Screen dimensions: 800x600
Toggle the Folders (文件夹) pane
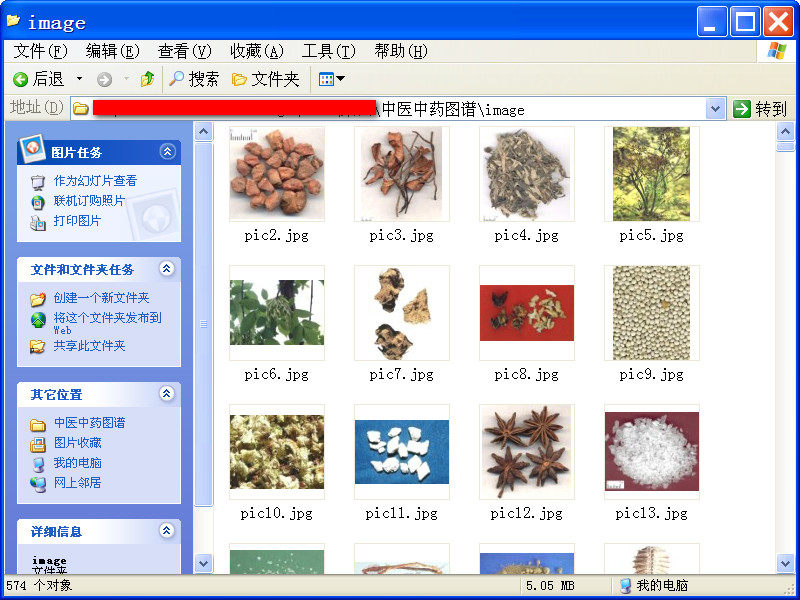click(265, 79)
